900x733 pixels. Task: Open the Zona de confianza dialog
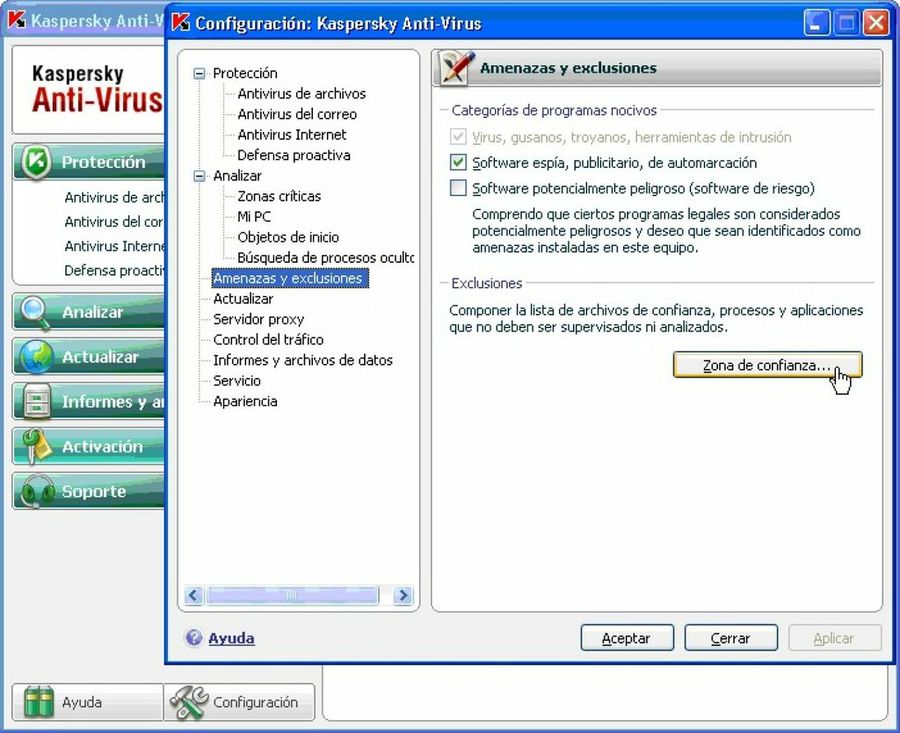tap(766, 365)
